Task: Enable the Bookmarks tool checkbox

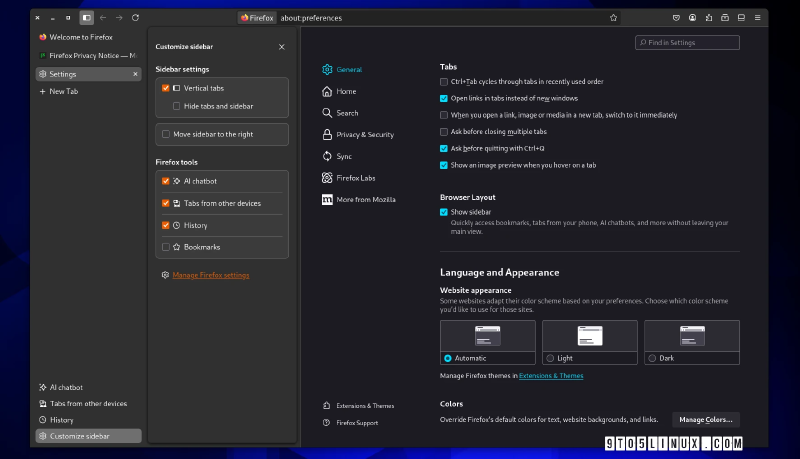Action: click(166, 247)
